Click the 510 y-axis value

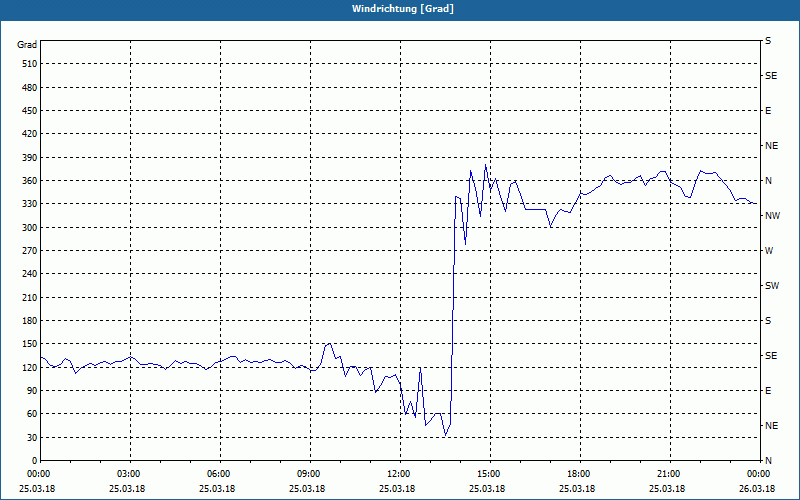pos(30,64)
